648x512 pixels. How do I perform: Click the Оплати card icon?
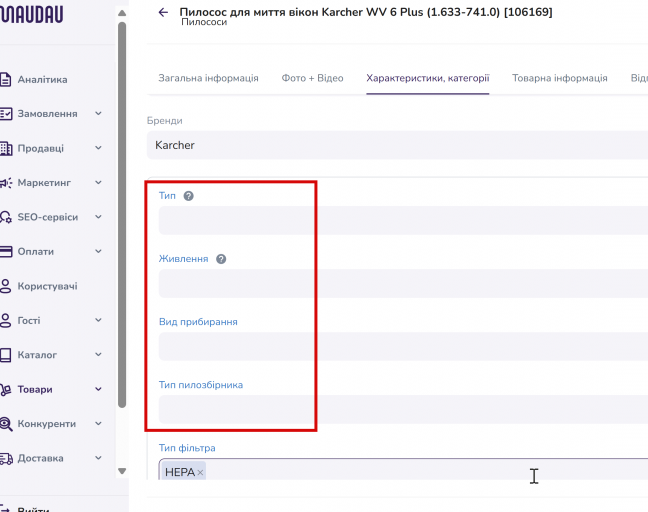point(6,252)
